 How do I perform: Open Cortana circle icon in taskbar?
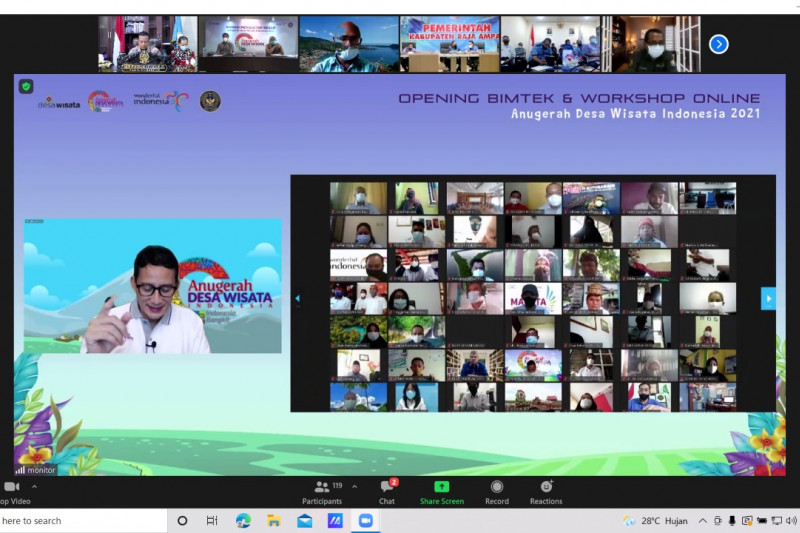(182, 521)
